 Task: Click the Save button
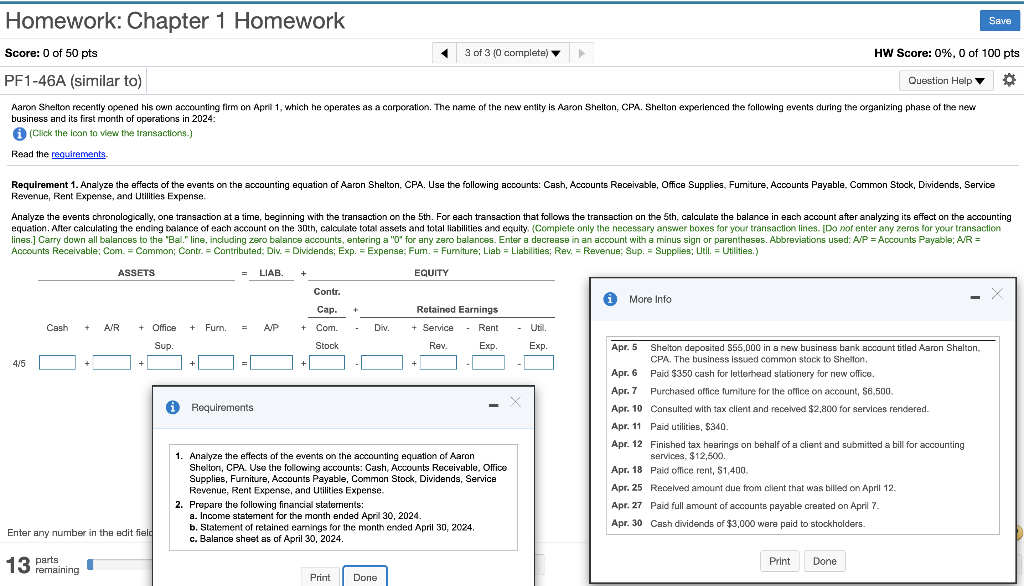pos(999,21)
